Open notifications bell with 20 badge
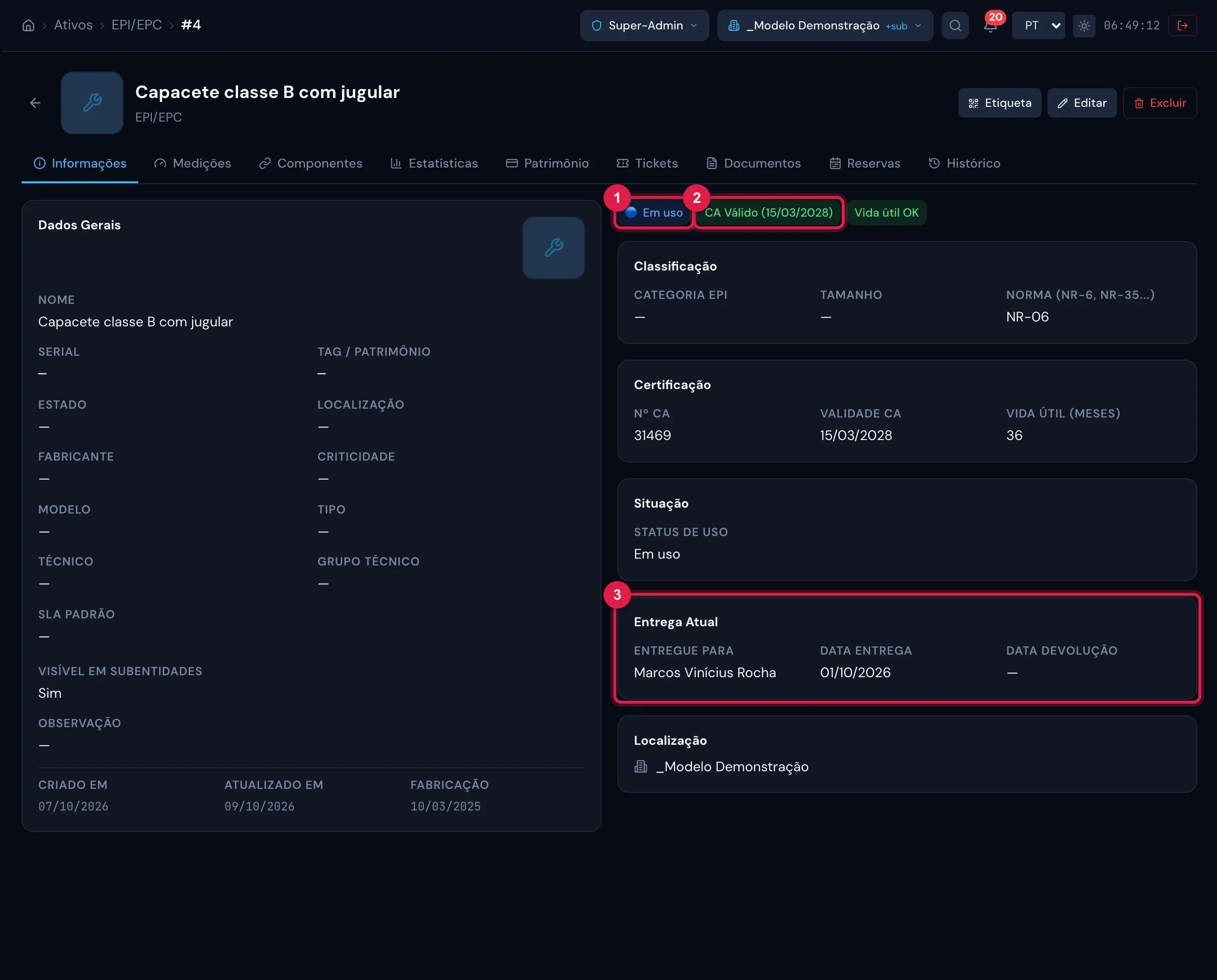Screen dimensions: 1217x980 tap(991, 25)
